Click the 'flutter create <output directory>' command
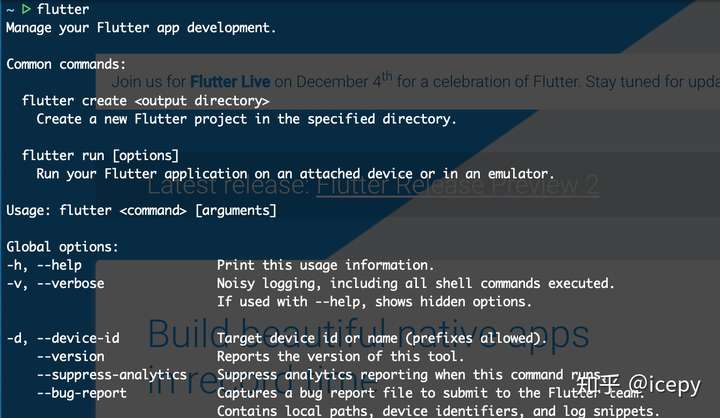 (x=145, y=101)
